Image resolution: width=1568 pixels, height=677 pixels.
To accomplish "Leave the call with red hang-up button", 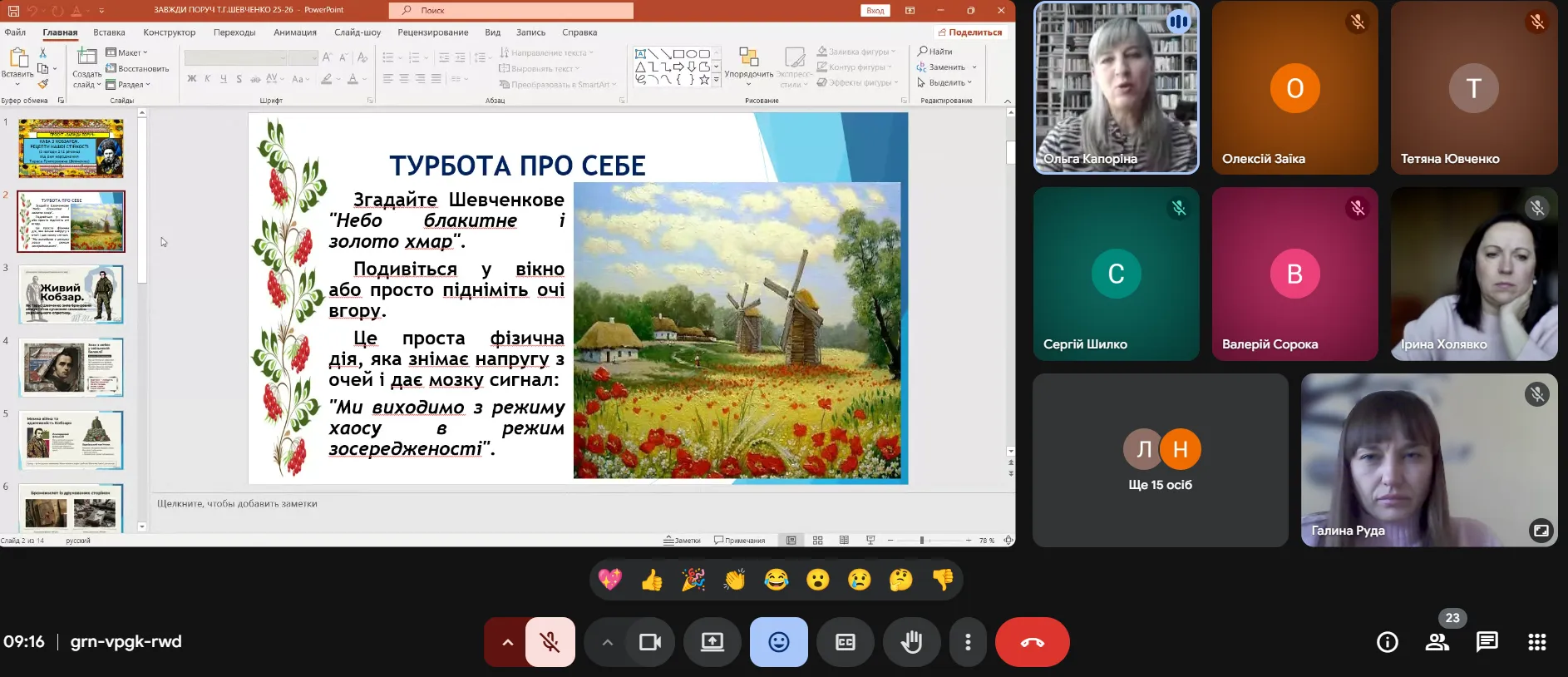I will pos(1032,642).
